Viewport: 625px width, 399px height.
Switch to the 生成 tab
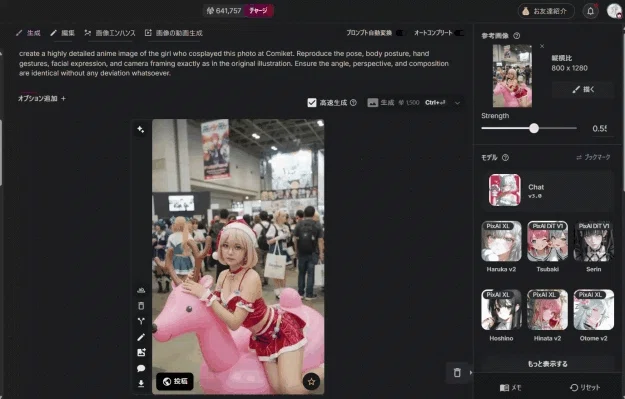[28, 33]
